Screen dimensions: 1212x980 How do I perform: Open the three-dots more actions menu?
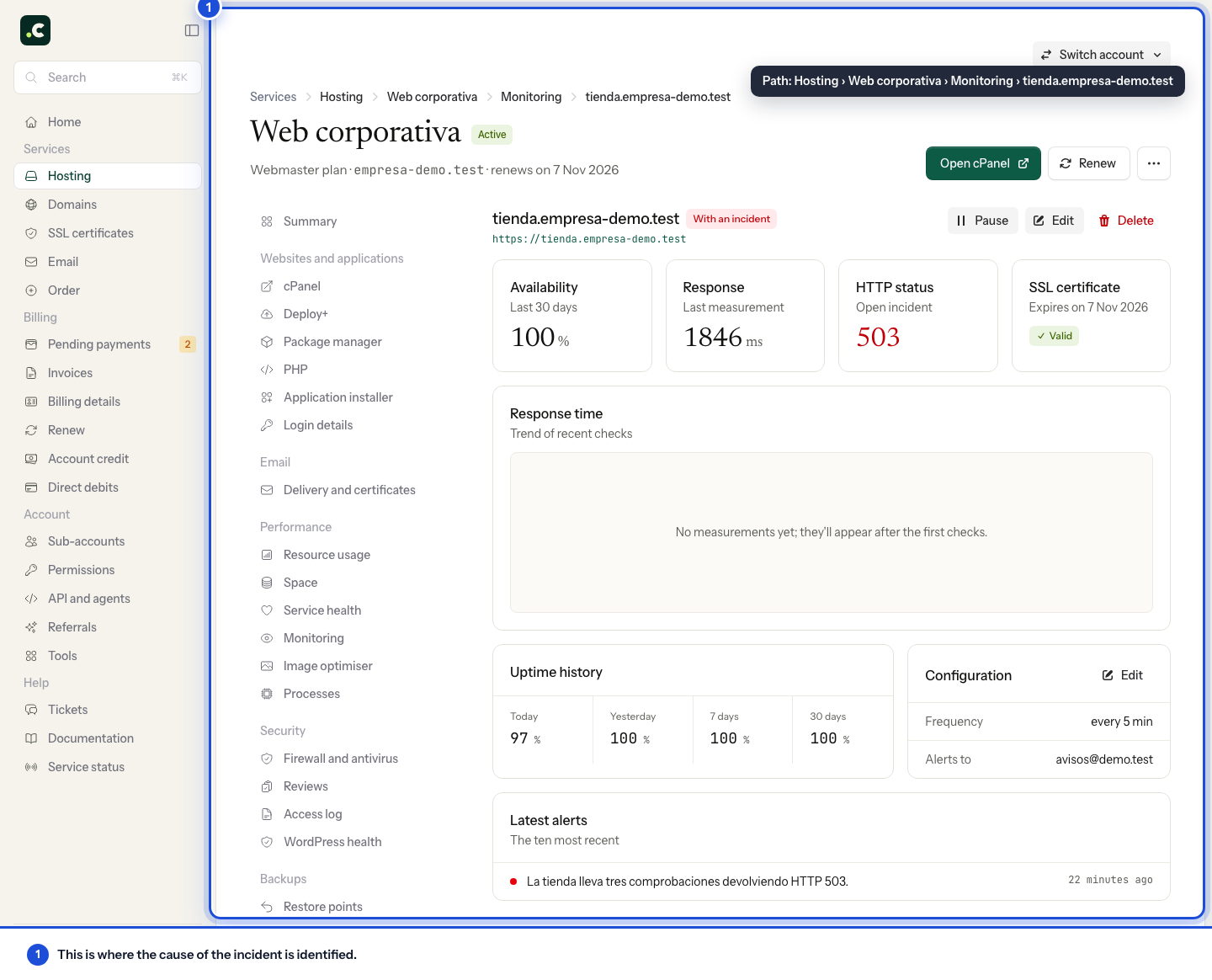[1153, 163]
